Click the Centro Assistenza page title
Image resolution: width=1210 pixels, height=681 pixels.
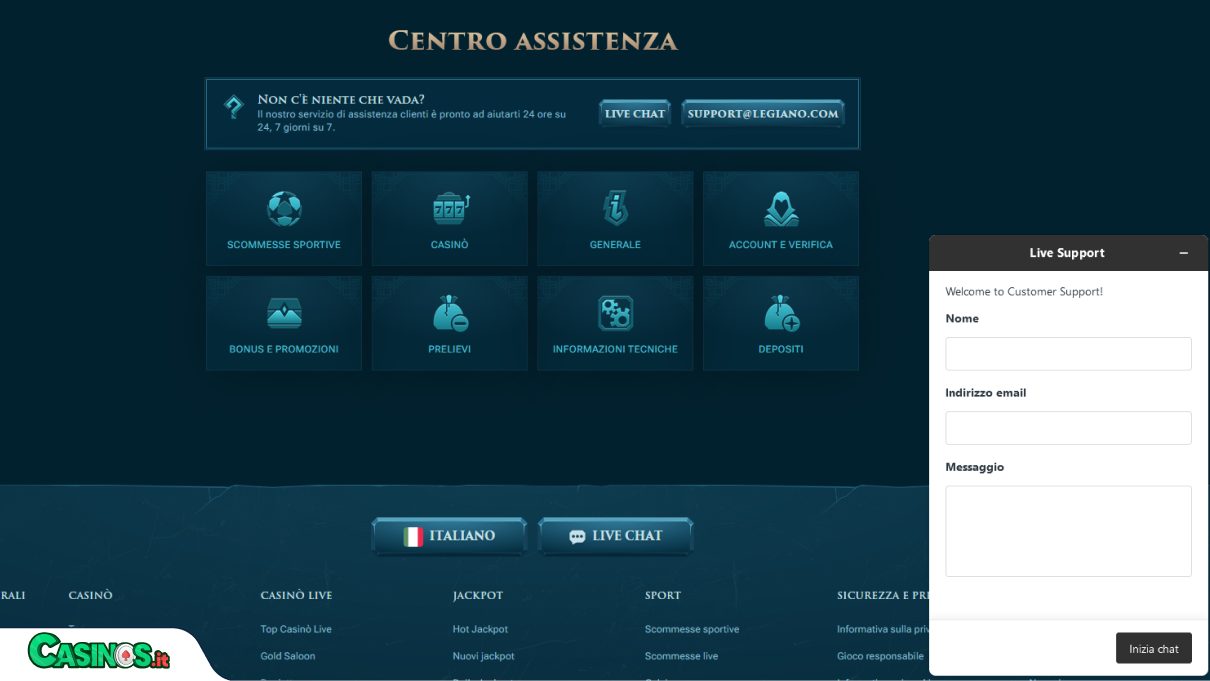tap(533, 41)
